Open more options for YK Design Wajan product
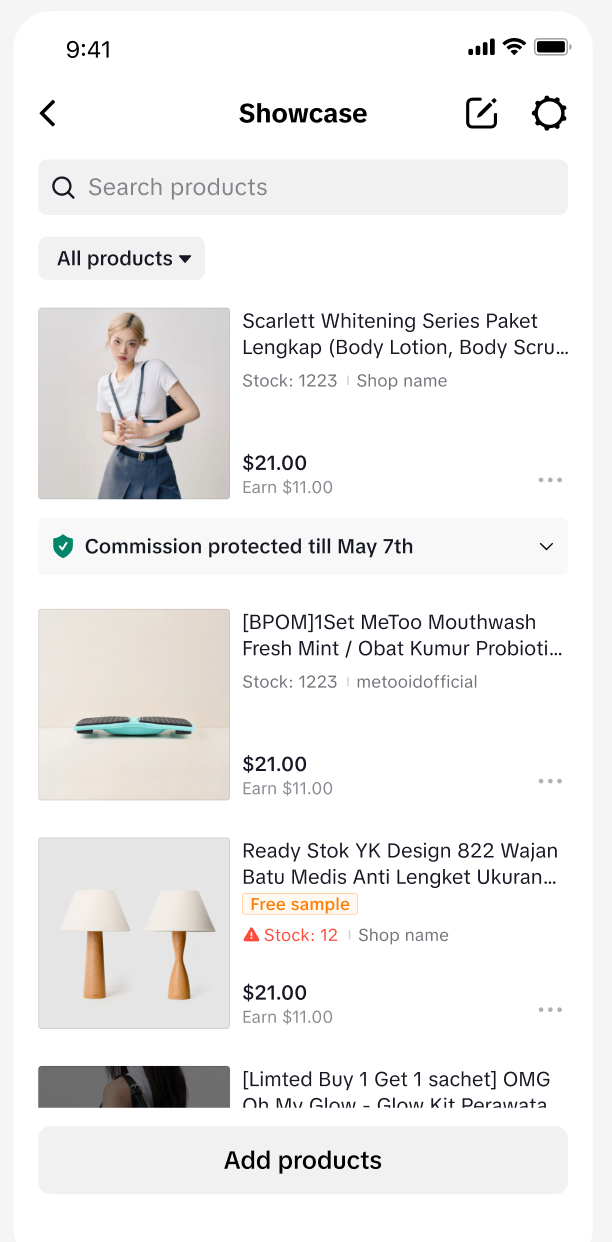The width and height of the screenshot is (612, 1242). point(550,1010)
